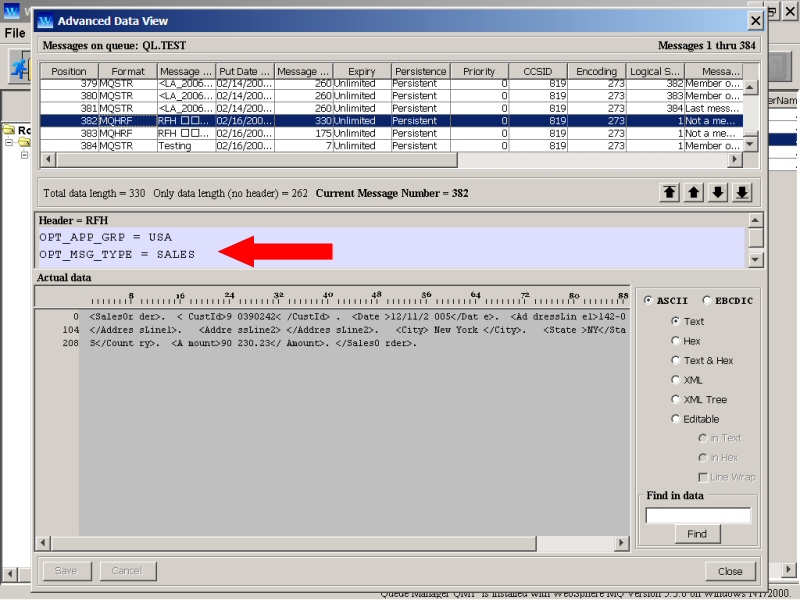Header panel scrollbar down arrow

coord(756,260)
